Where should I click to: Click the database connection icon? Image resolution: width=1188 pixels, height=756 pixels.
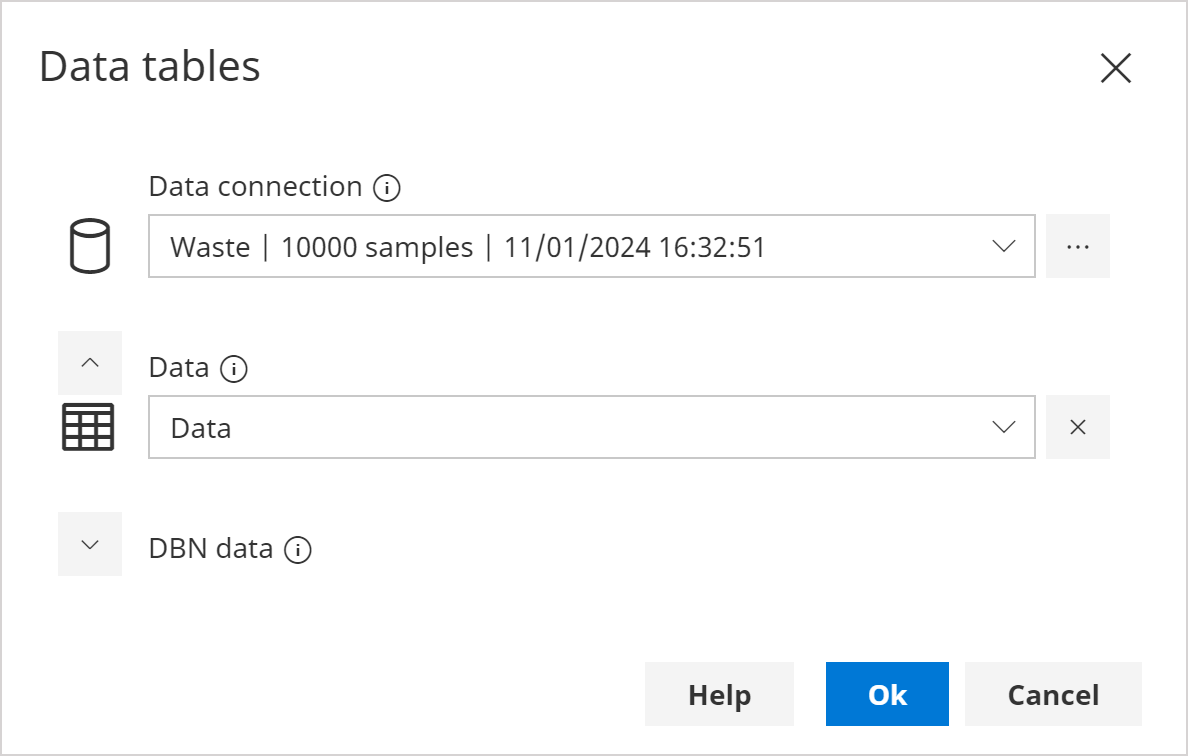pyautogui.click(x=89, y=246)
